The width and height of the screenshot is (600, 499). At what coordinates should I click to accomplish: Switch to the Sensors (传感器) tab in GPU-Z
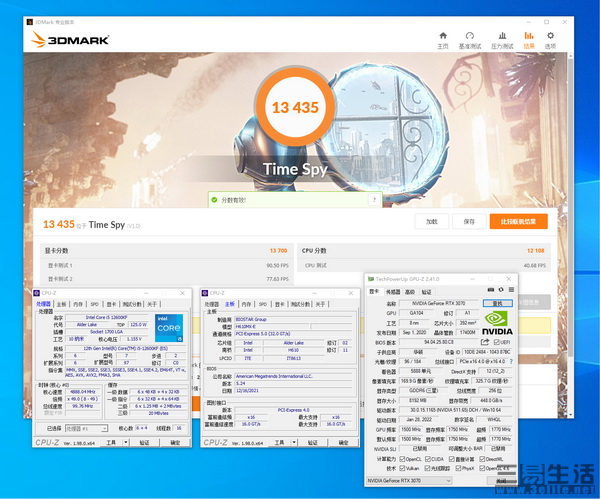coord(394,292)
